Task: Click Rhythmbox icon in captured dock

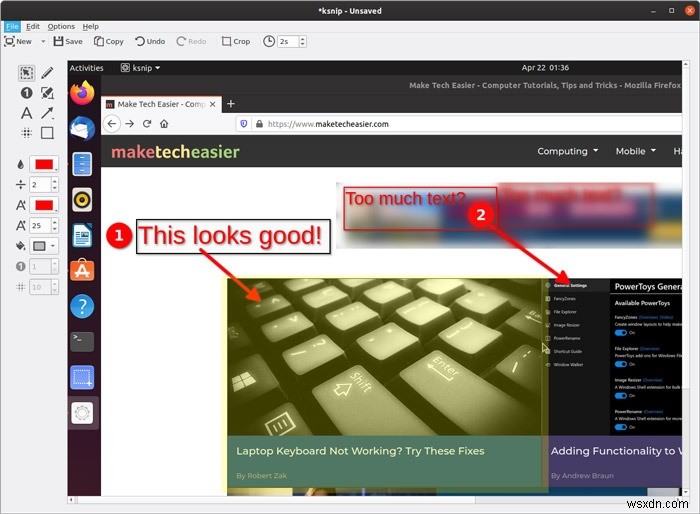Action: [x=82, y=200]
